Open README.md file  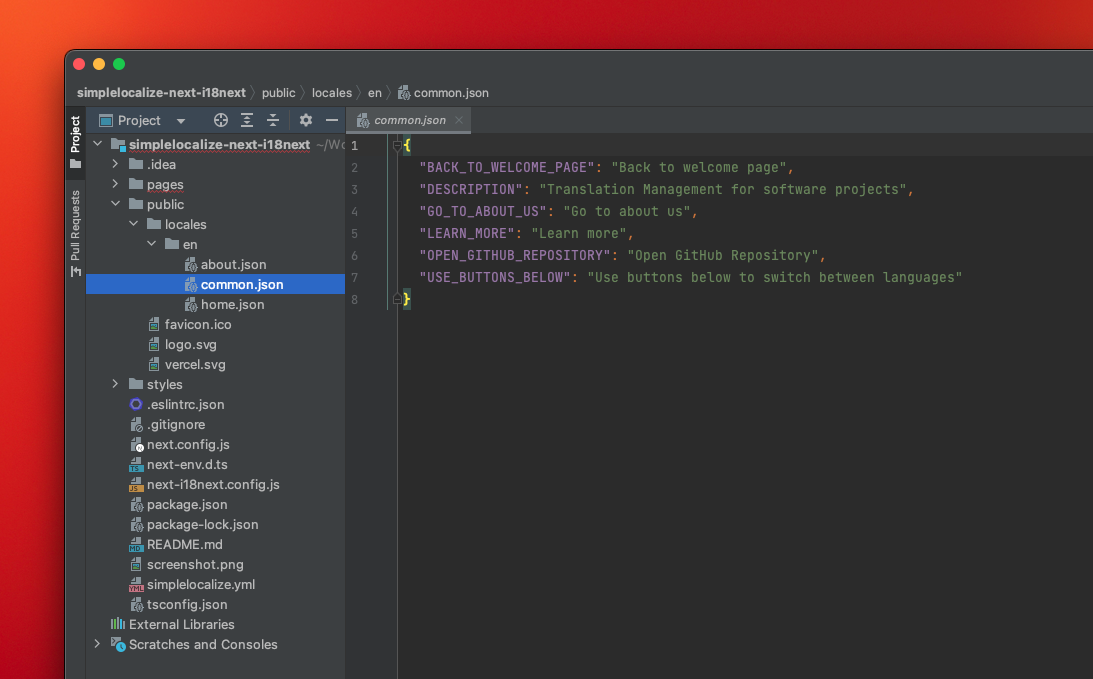tap(184, 544)
